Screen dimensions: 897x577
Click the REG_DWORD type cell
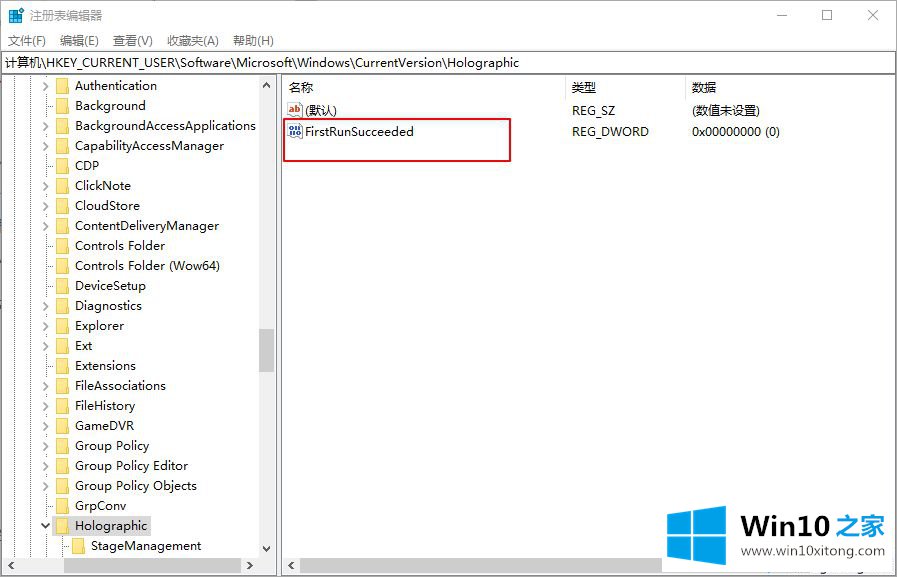point(610,132)
